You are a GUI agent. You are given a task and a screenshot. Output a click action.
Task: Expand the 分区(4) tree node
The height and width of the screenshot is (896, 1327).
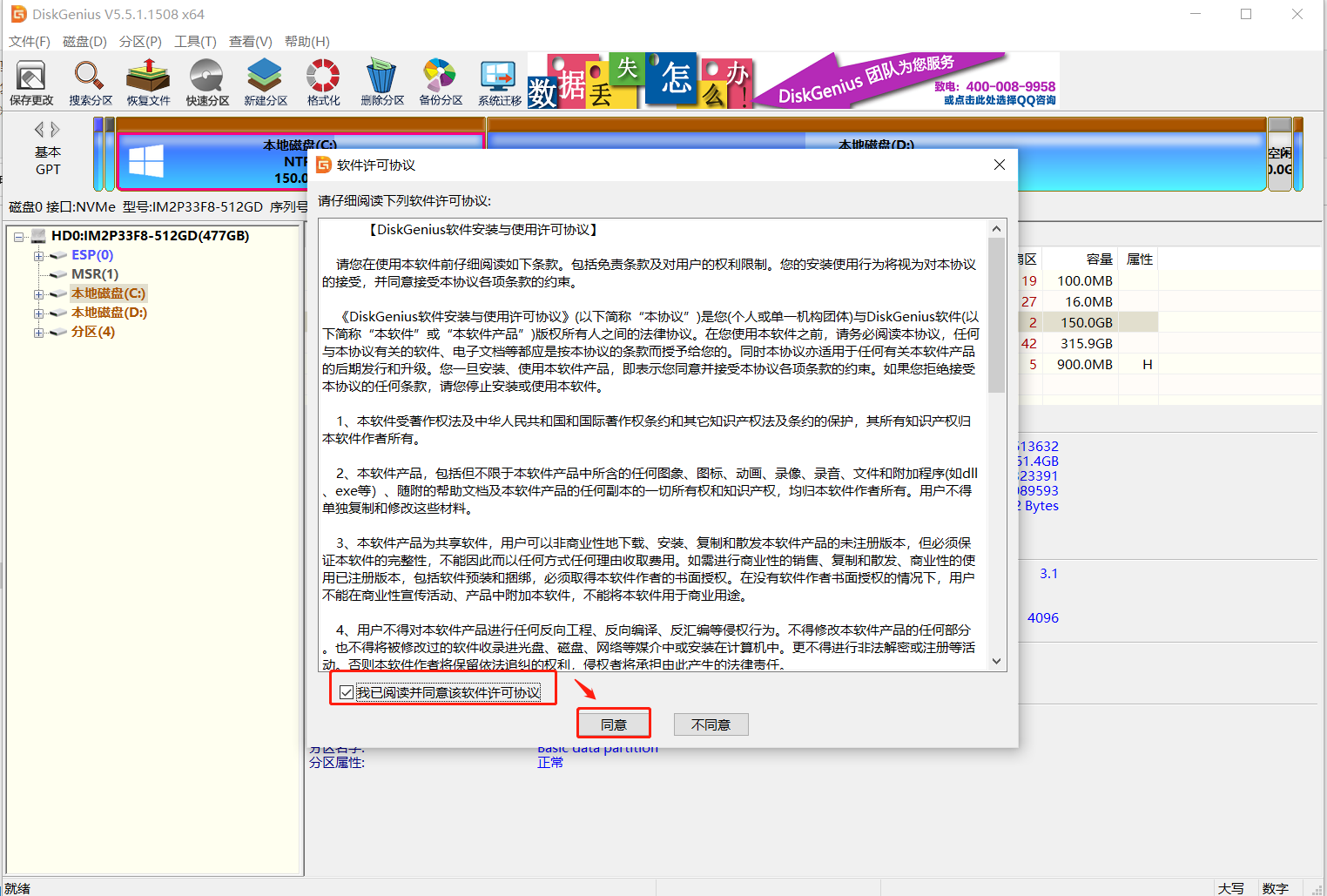point(38,332)
